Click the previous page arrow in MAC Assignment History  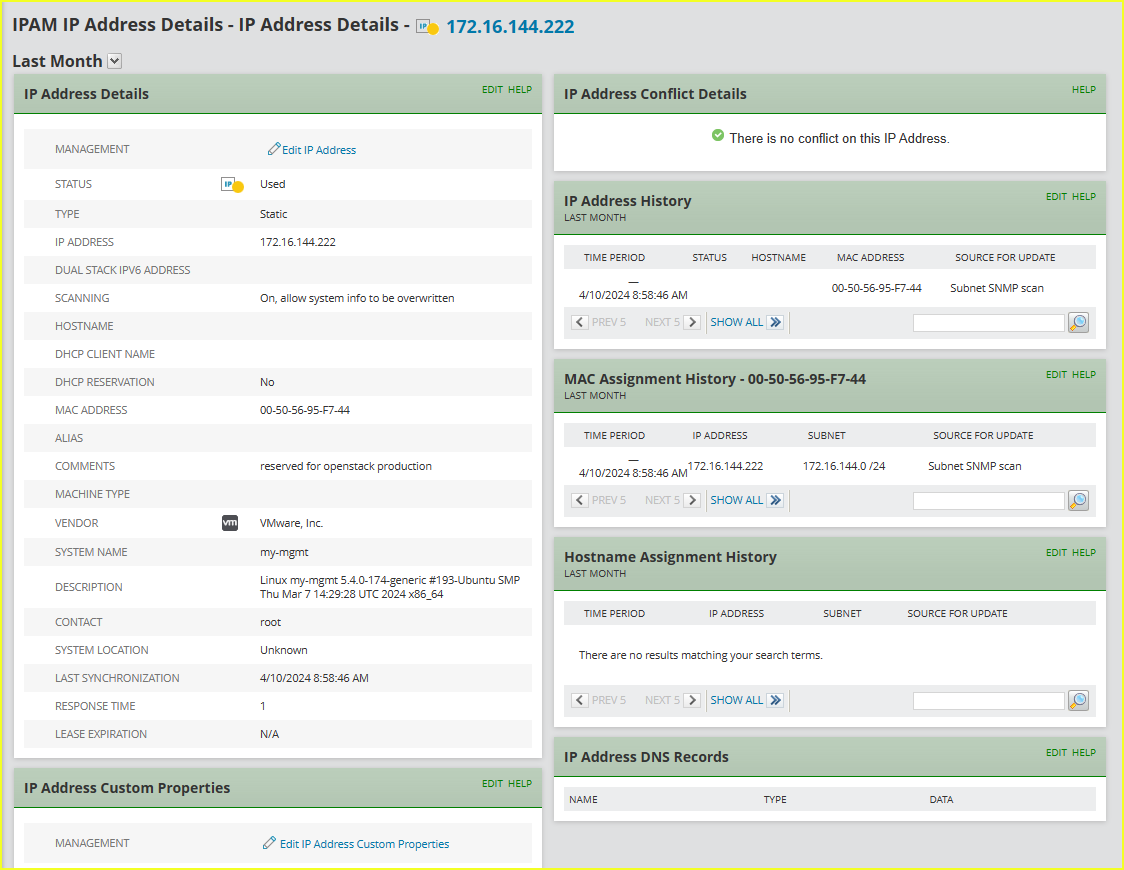580,500
